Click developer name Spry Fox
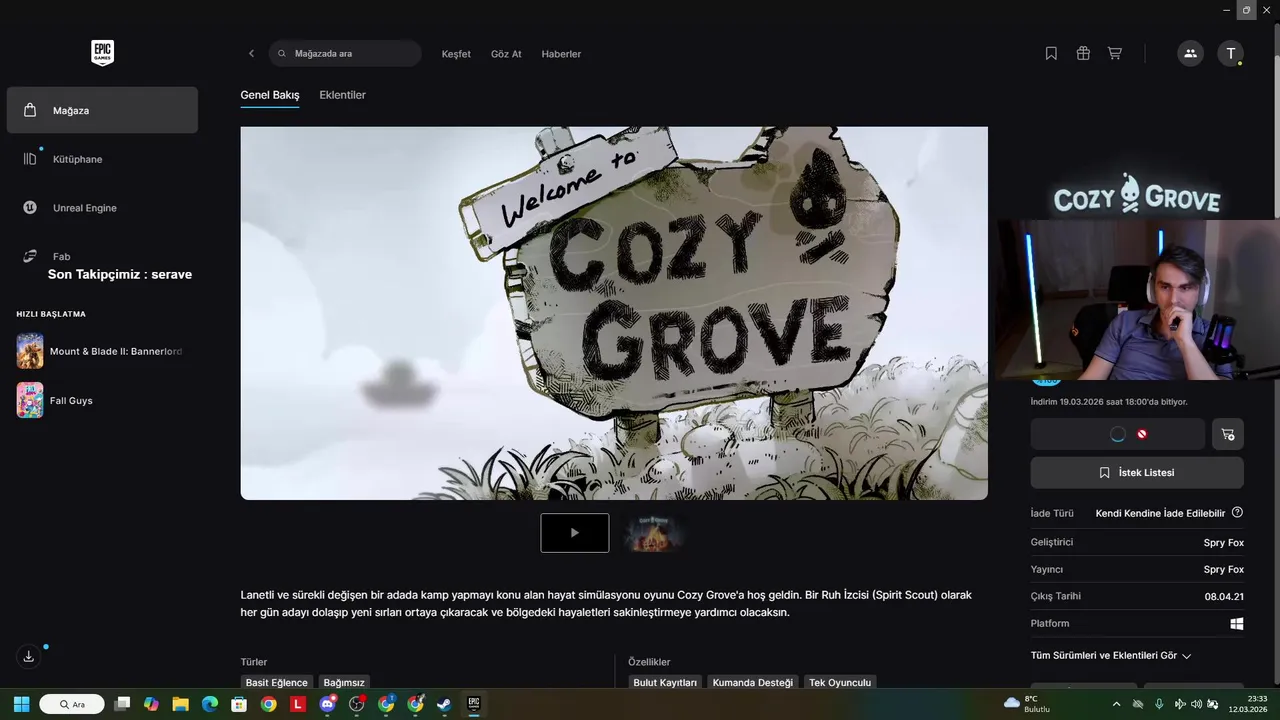Viewport: 1280px width, 720px height. [1224, 543]
